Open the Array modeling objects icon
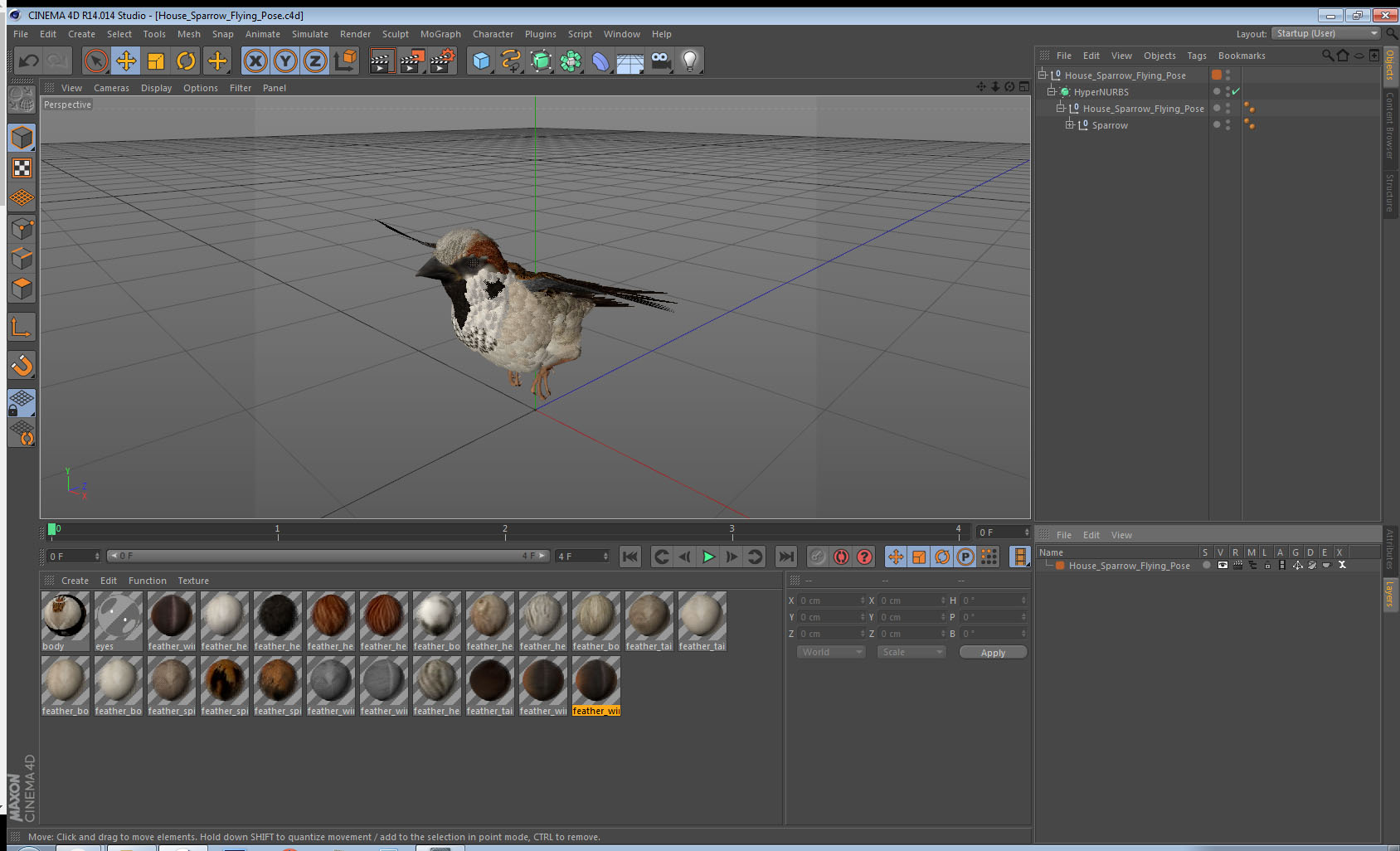 pyautogui.click(x=571, y=61)
